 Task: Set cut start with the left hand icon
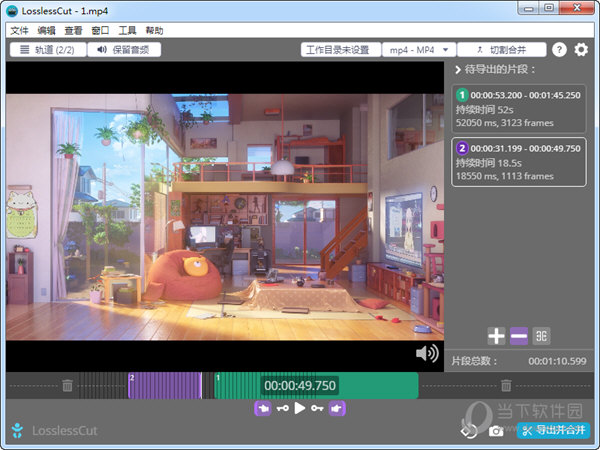point(263,409)
